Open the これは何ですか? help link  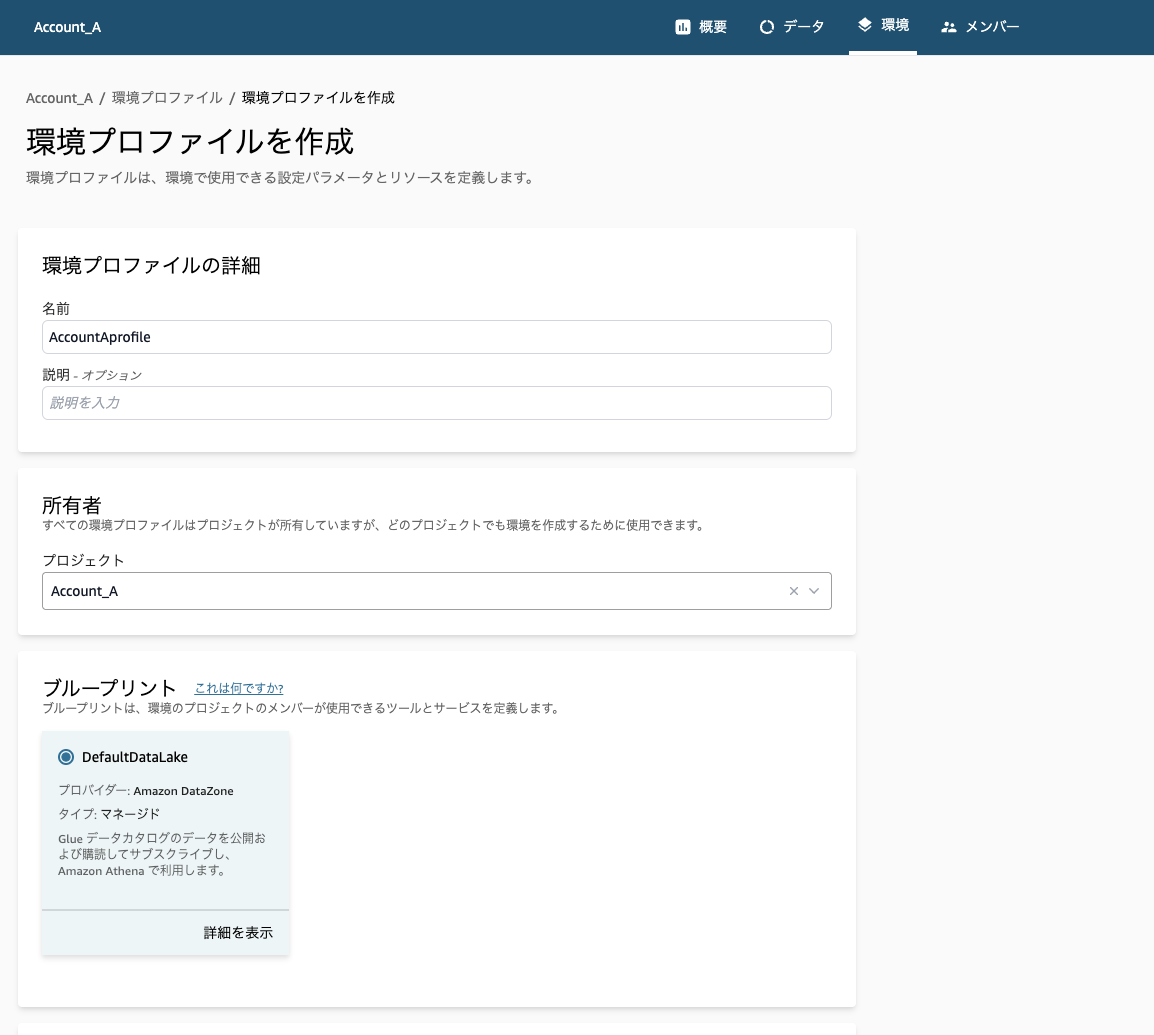point(238,688)
